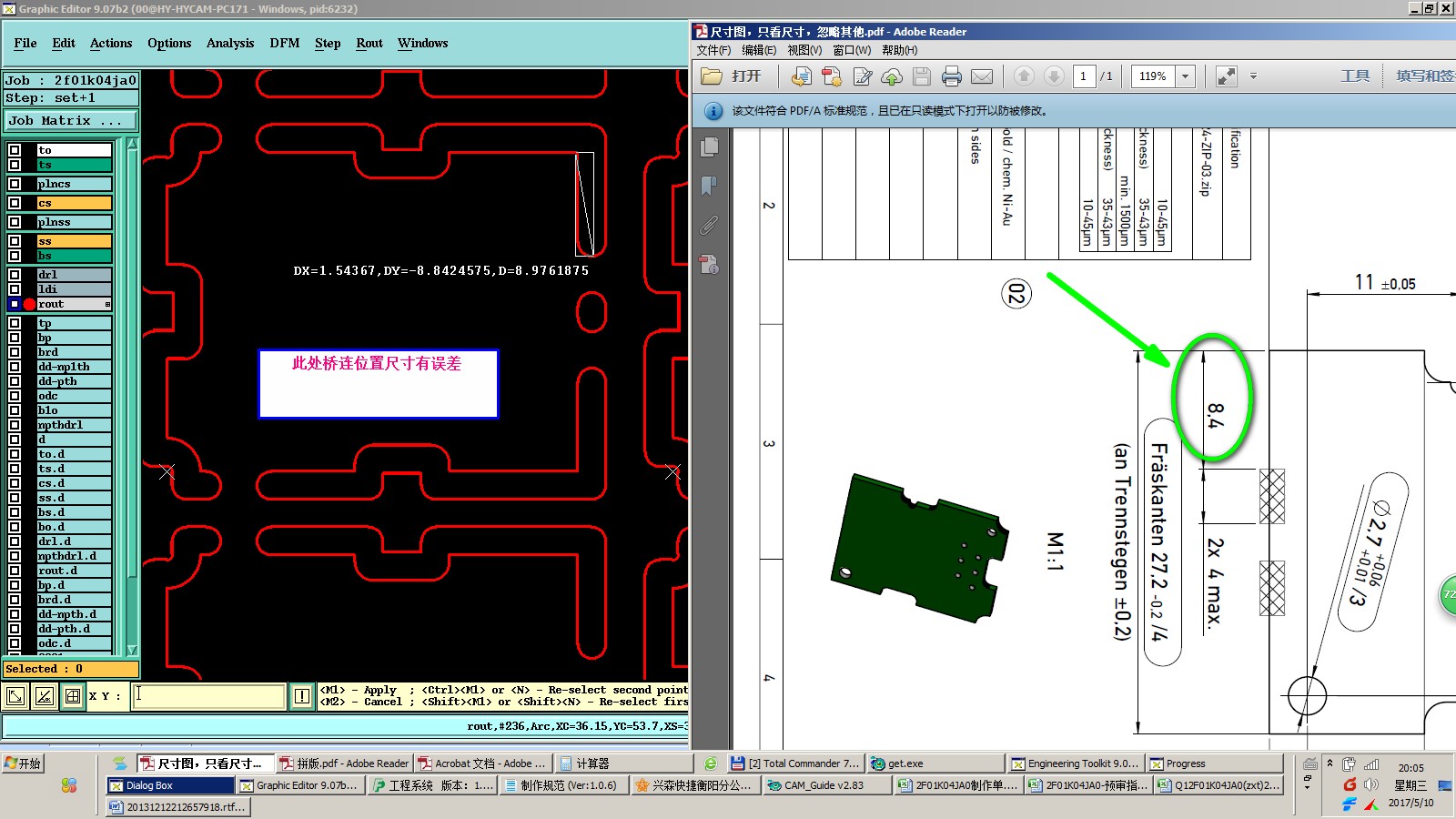Go to previous page with up arrow

point(1024,76)
